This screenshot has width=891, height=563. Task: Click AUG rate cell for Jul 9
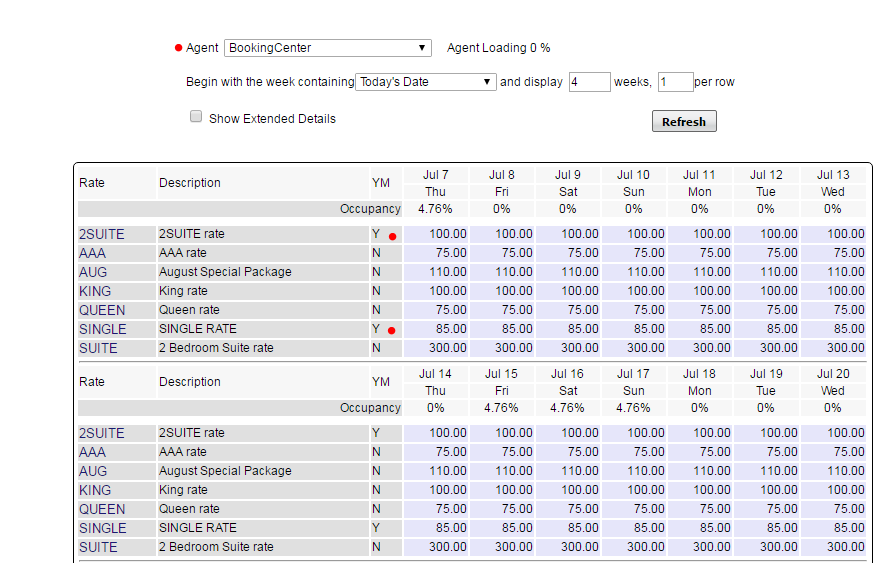pyautogui.click(x=568, y=272)
